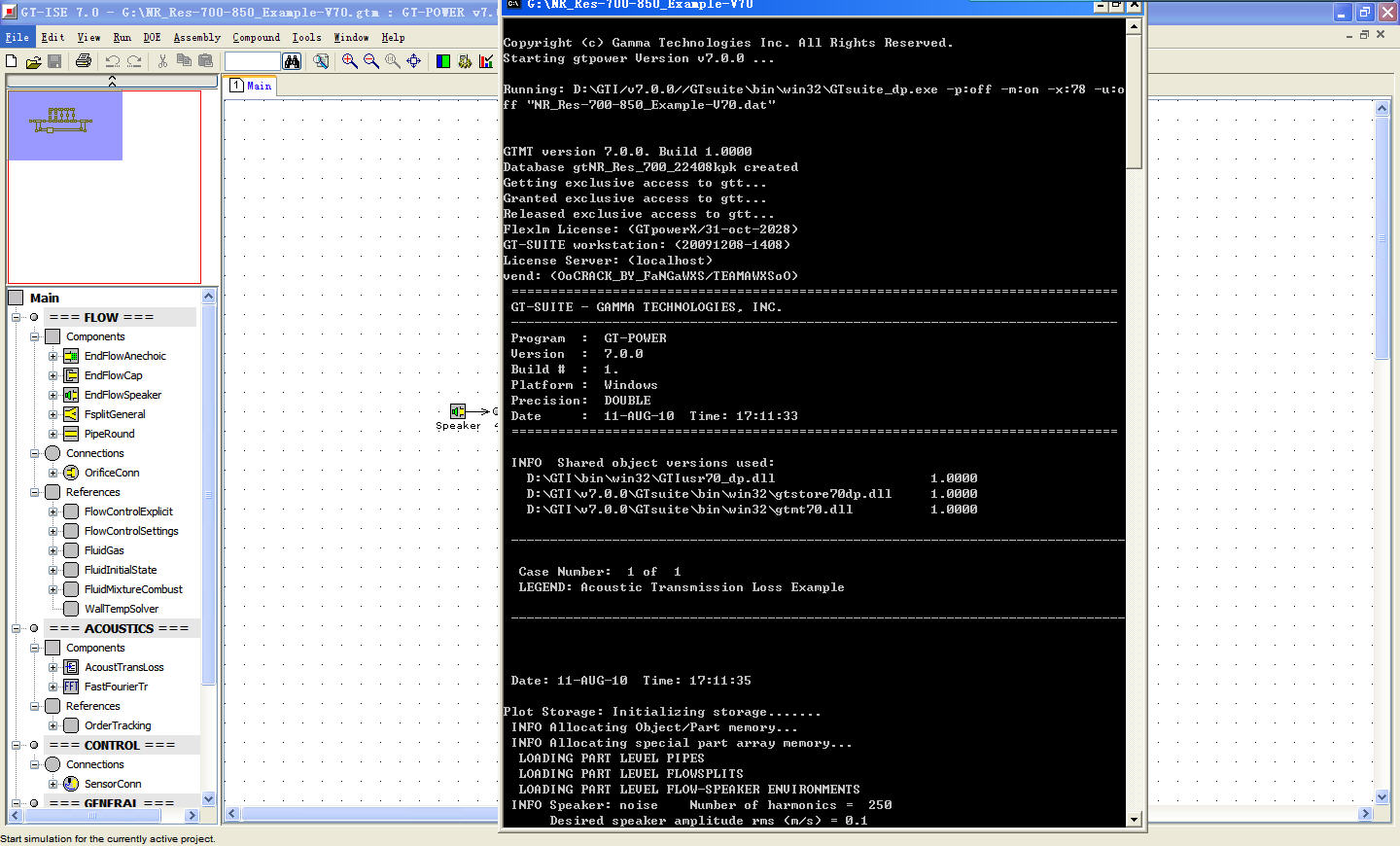This screenshot has height=846, width=1400.
Task: Collapse the map preview panel chevron
Action: [112, 82]
